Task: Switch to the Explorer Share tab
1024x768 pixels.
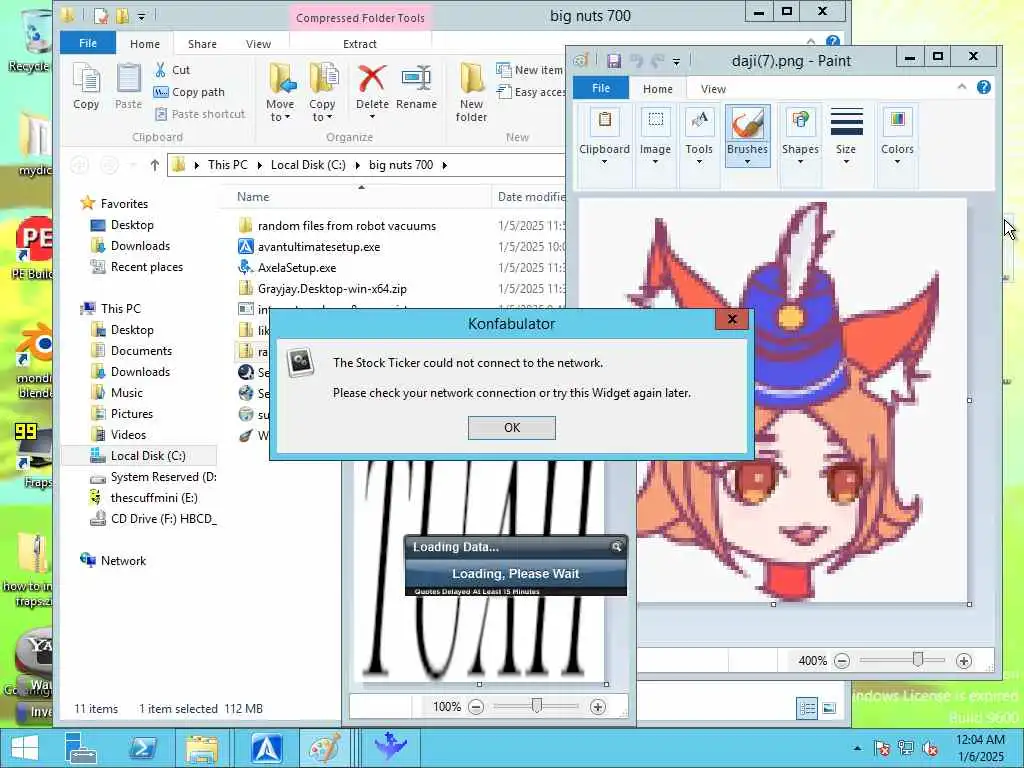Action: [202, 44]
